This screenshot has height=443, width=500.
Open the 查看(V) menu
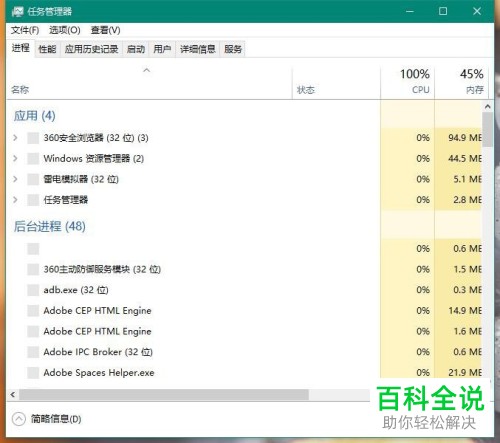point(105,30)
